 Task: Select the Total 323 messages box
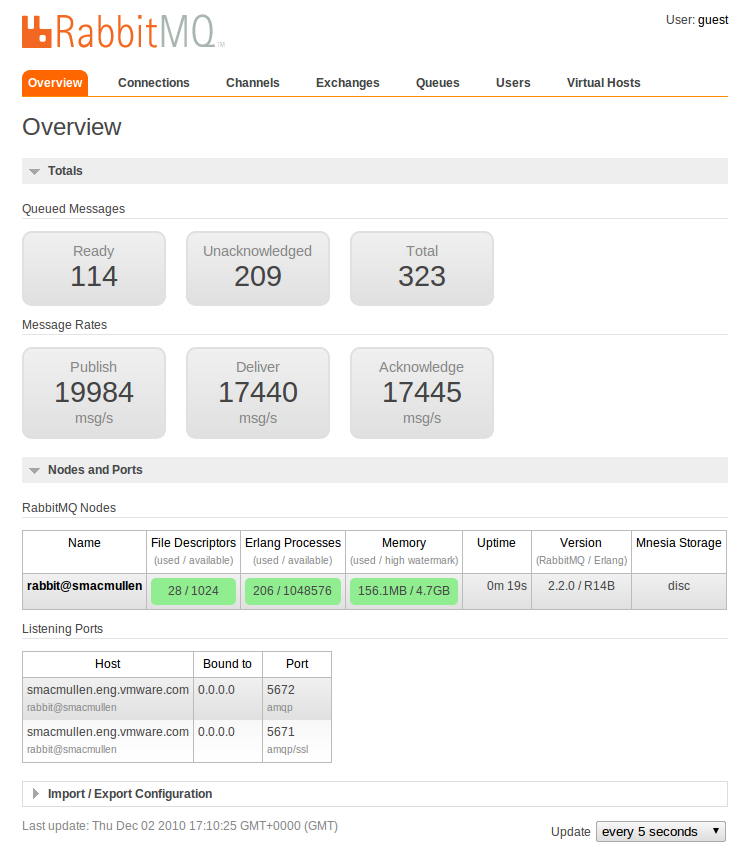click(x=422, y=268)
